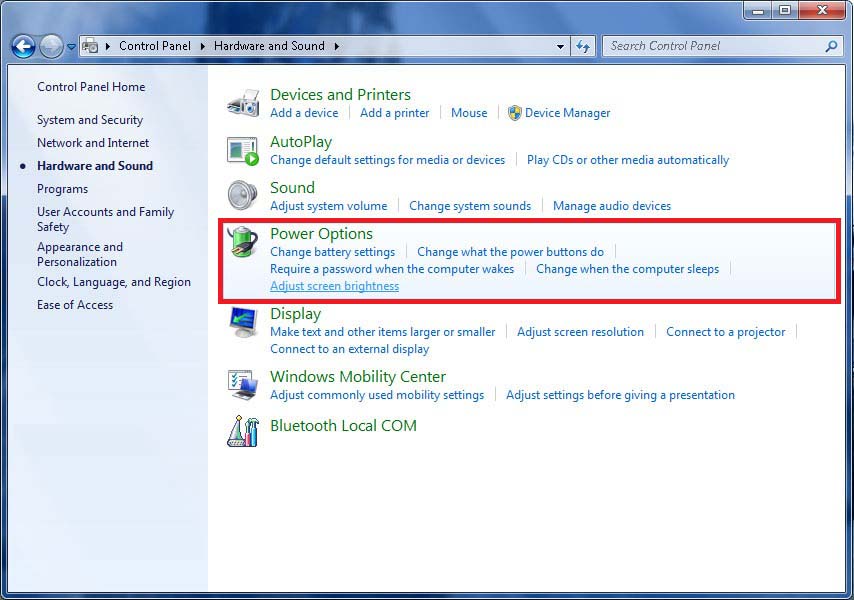Open the Mouse settings link
The height and width of the screenshot is (600, 854).
pyautogui.click(x=469, y=113)
